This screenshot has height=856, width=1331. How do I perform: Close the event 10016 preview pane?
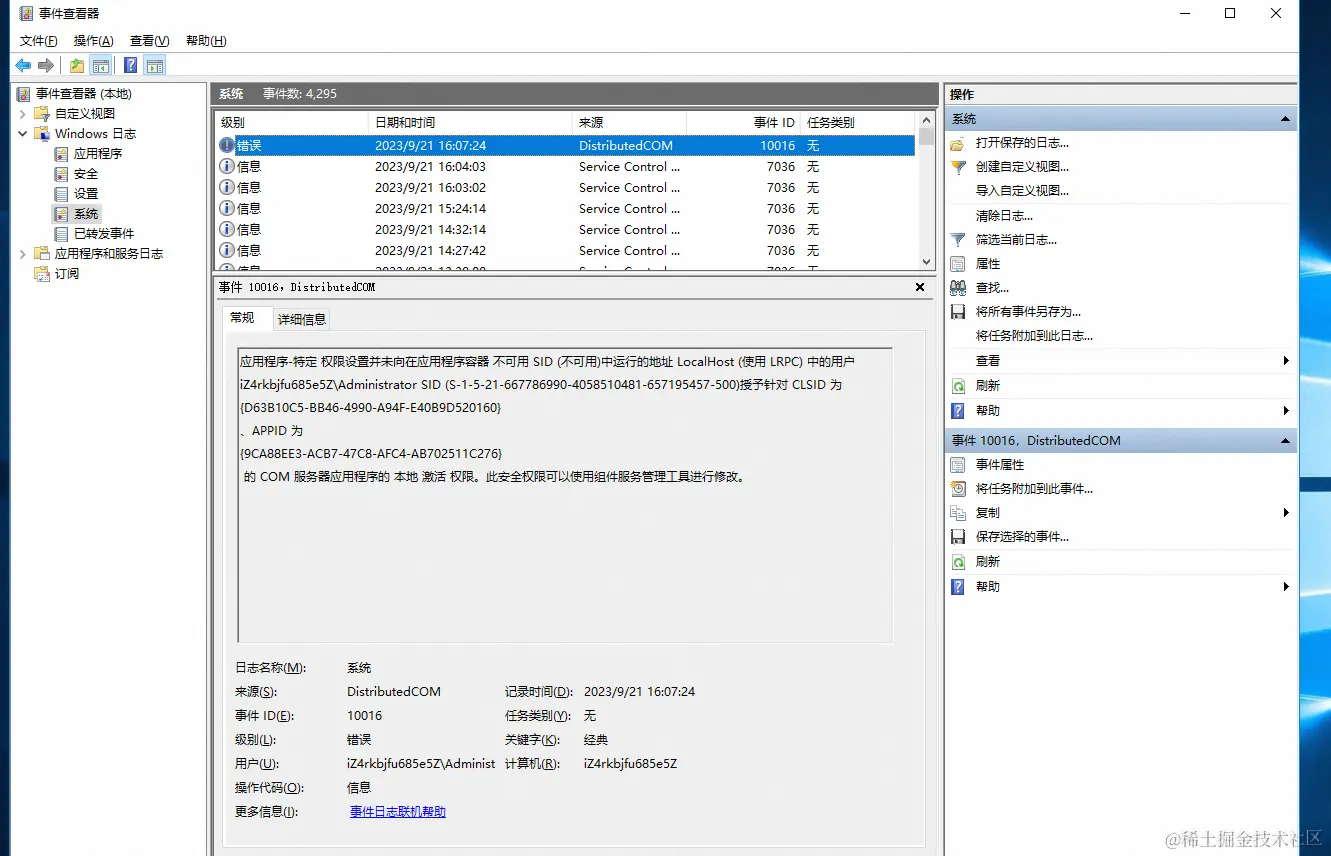pyautogui.click(x=920, y=287)
